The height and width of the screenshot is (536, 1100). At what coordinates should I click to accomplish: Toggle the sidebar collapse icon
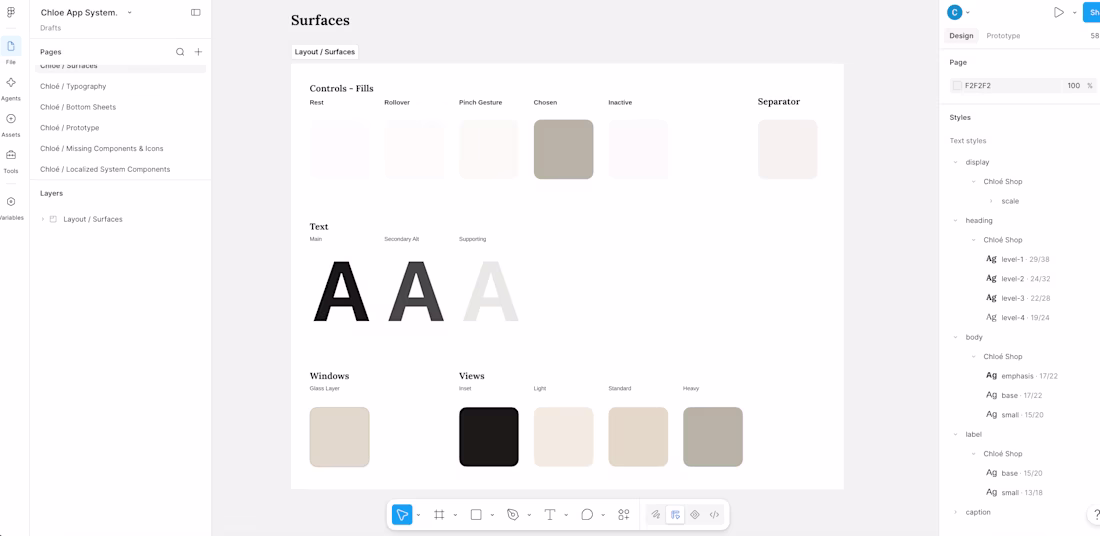pyautogui.click(x=196, y=13)
